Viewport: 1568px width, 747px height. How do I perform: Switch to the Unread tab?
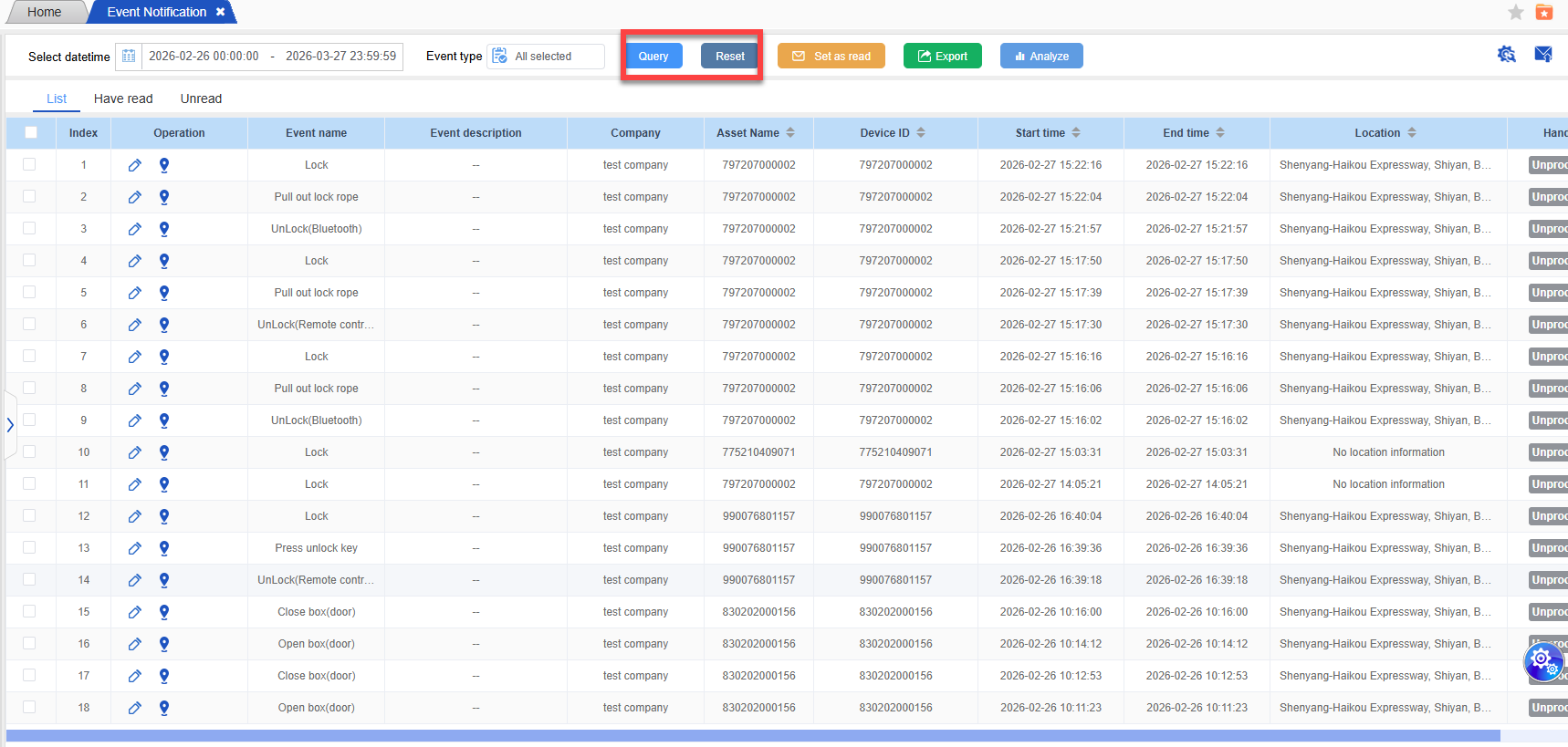coord(201,99)
